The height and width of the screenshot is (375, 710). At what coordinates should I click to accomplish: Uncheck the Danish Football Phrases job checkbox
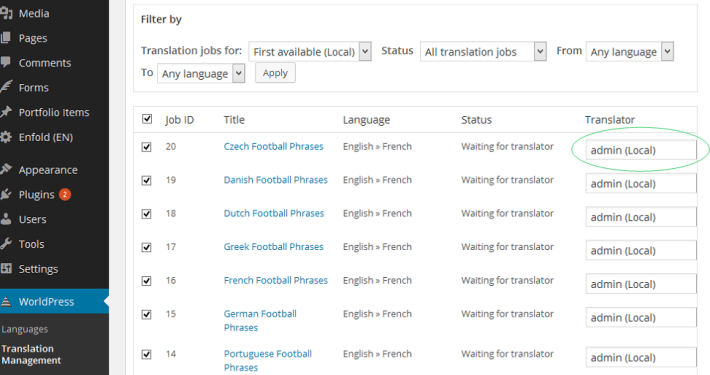pyautogui.click(x=146, y=180)
